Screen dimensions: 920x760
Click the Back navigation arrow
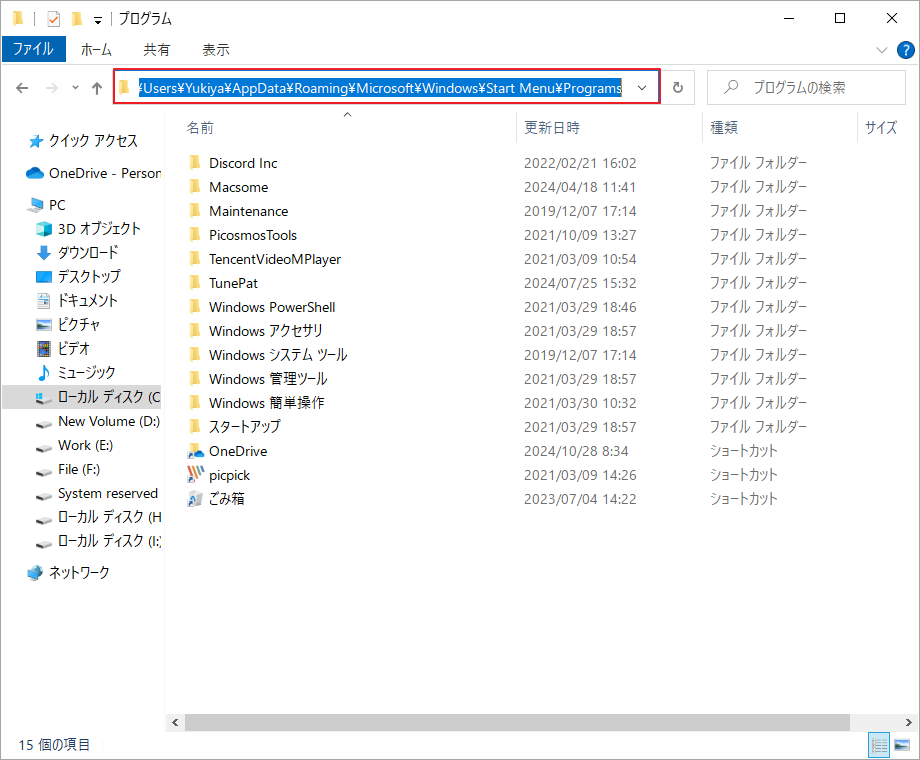(x=22, y=88)
